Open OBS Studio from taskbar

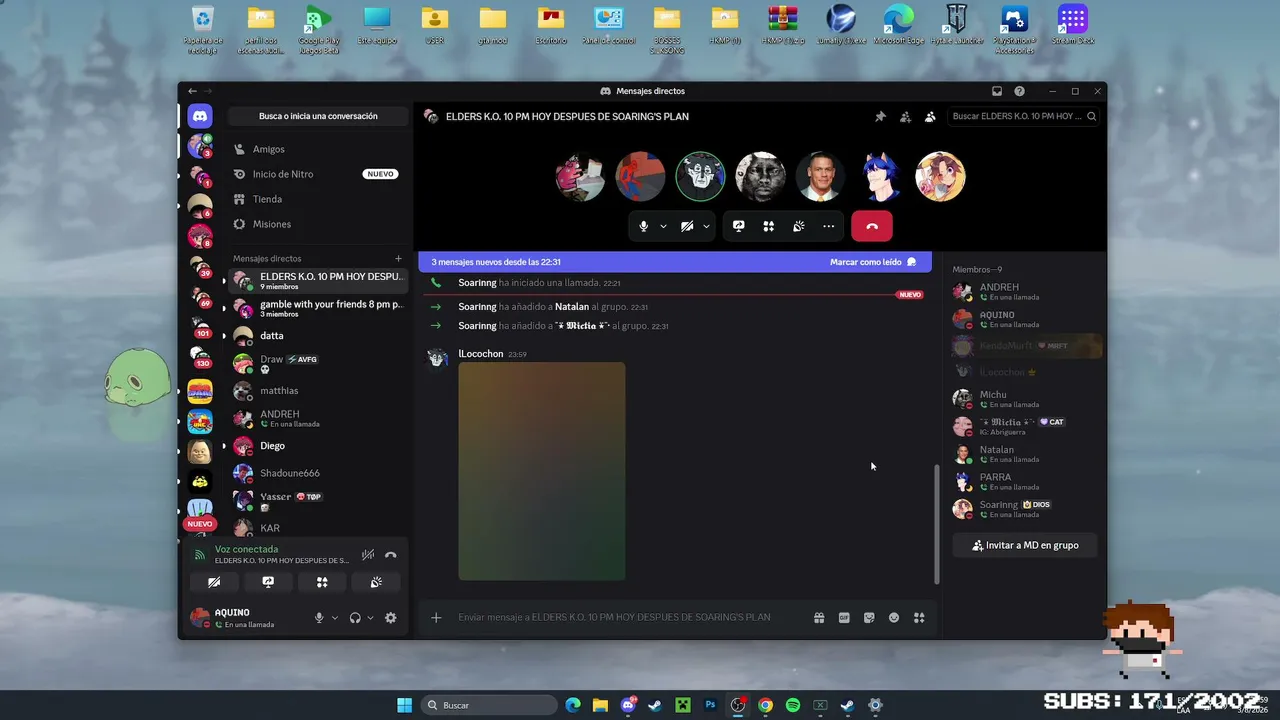pos(738,705)
